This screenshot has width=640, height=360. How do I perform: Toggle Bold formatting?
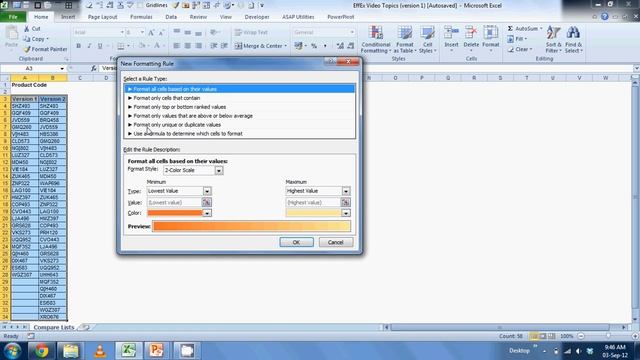(x=78, y=46)
